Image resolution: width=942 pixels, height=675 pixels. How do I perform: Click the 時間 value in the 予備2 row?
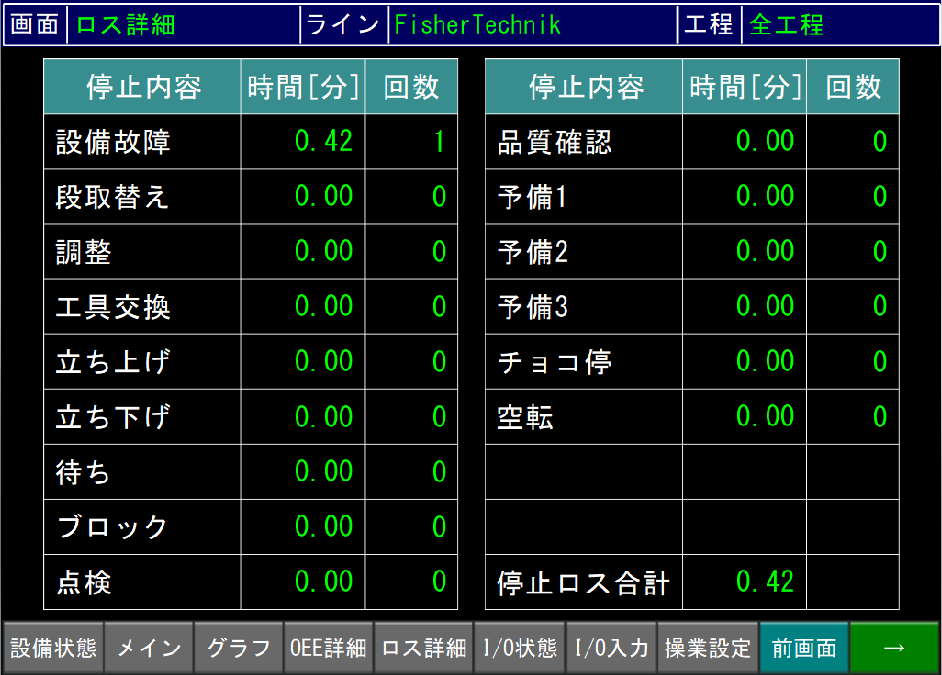[x=765, y=251]
